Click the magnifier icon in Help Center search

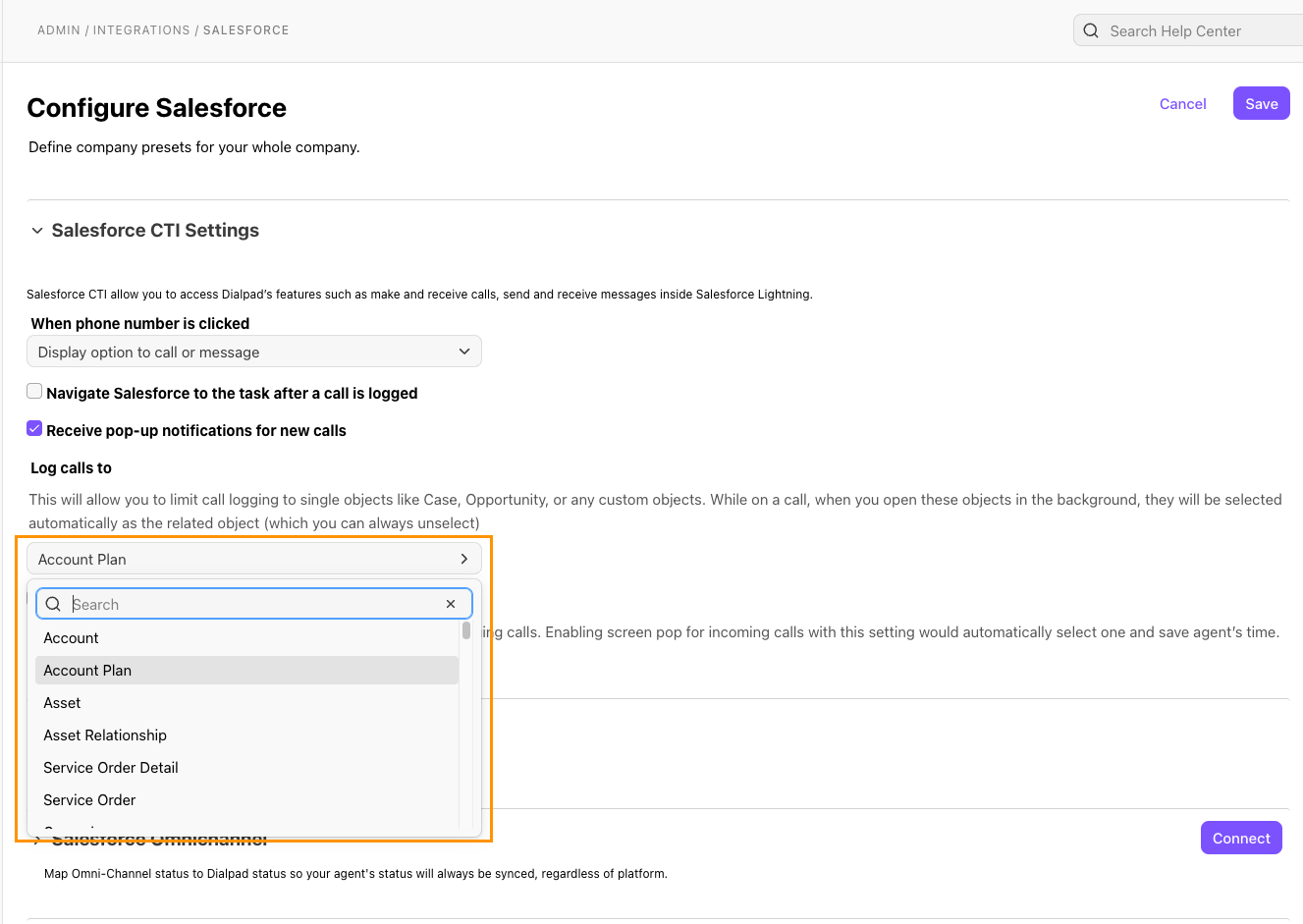tap(1091, 30)
